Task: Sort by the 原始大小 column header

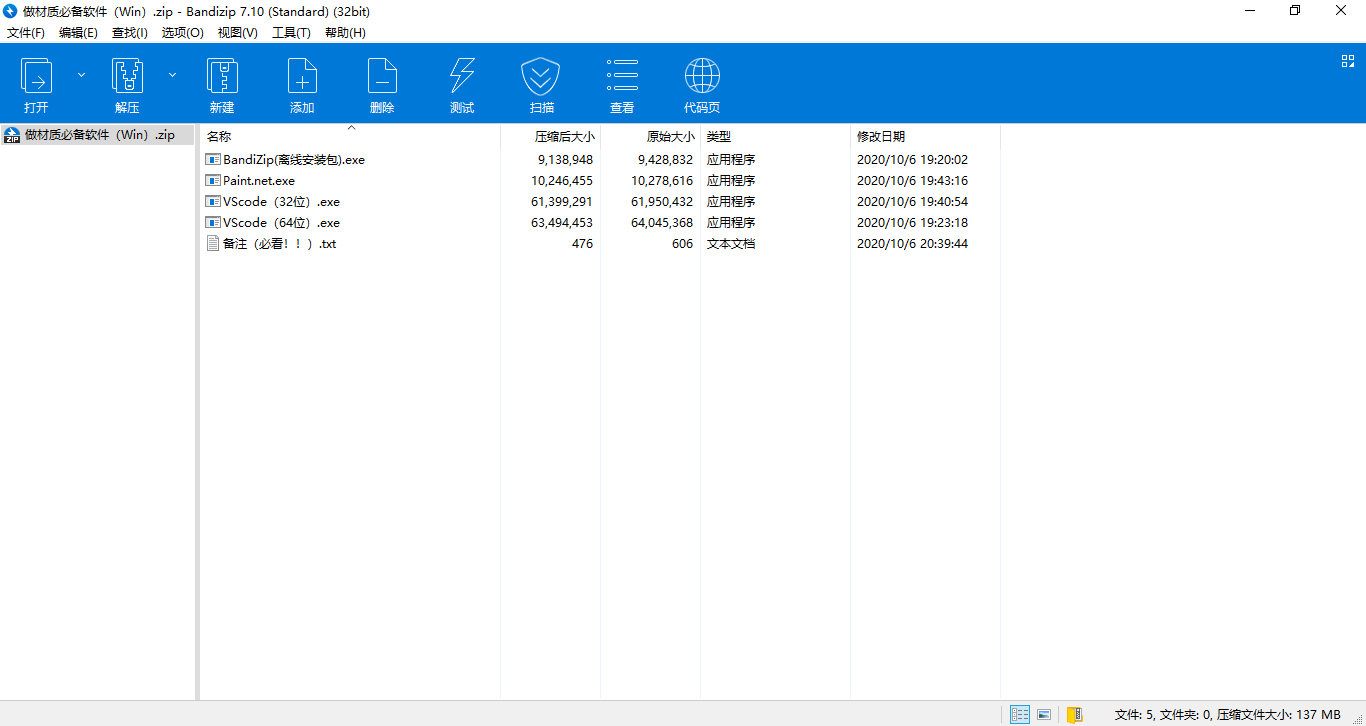Action: click(x=651, y=136)
